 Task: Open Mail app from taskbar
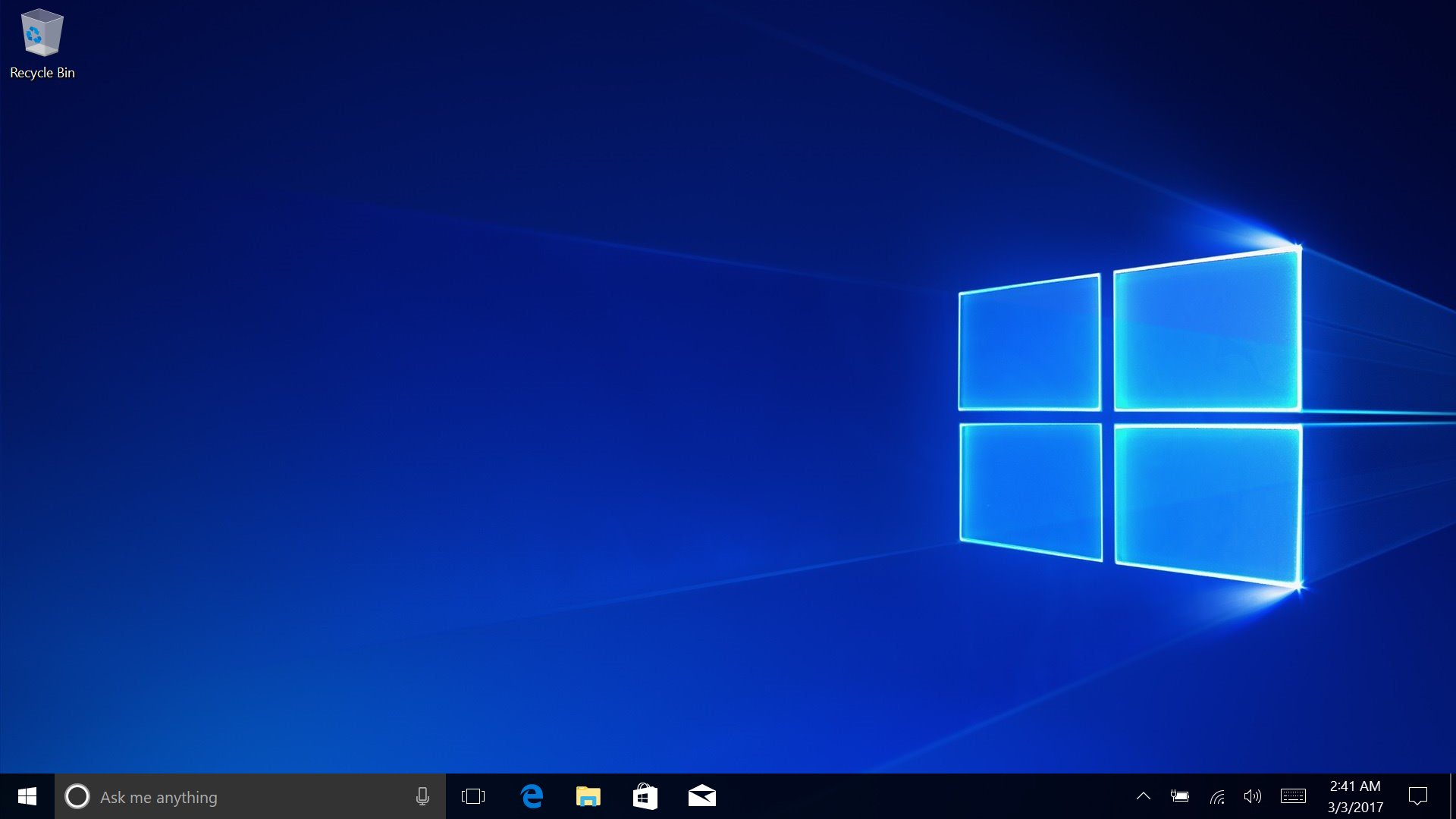click(701, 796)
